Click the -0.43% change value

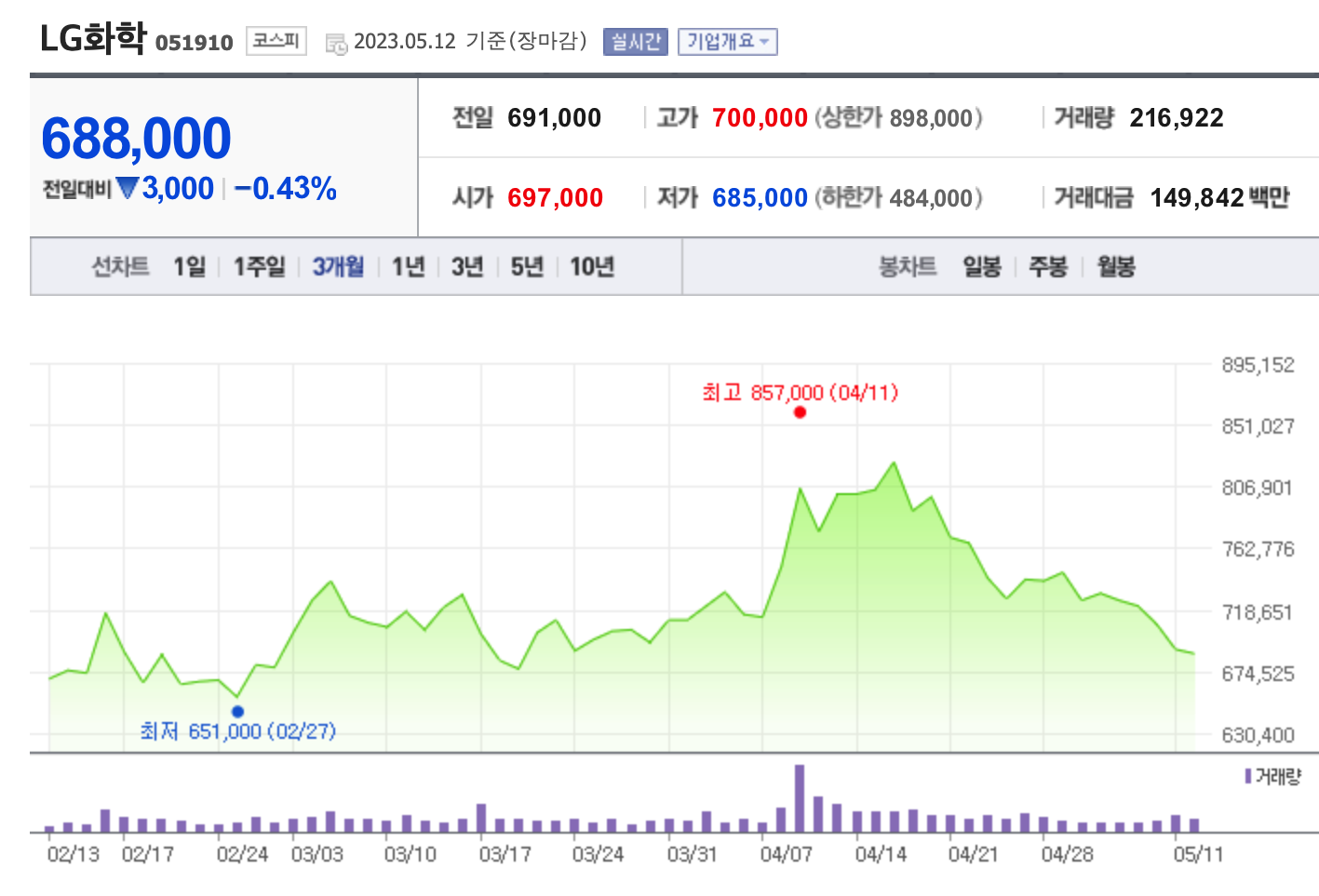(285, 189)
